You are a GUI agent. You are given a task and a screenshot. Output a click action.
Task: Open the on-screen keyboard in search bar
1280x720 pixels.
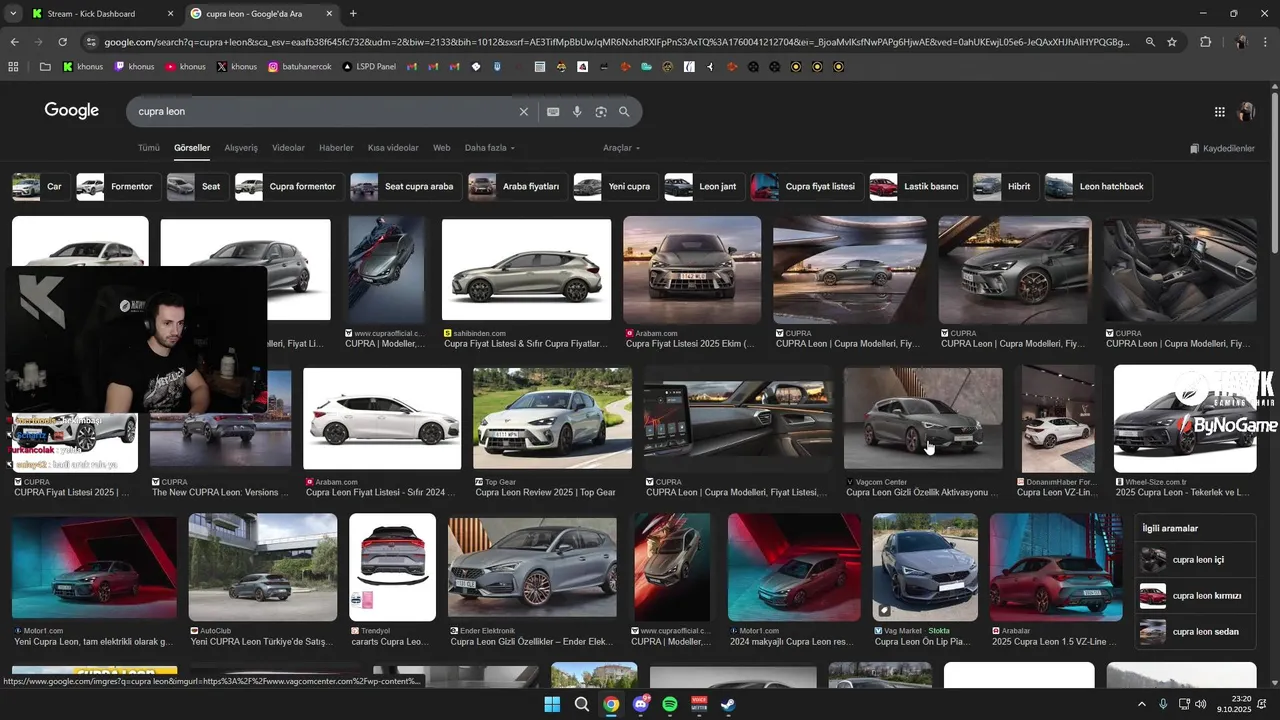click(x=553, y=112)
